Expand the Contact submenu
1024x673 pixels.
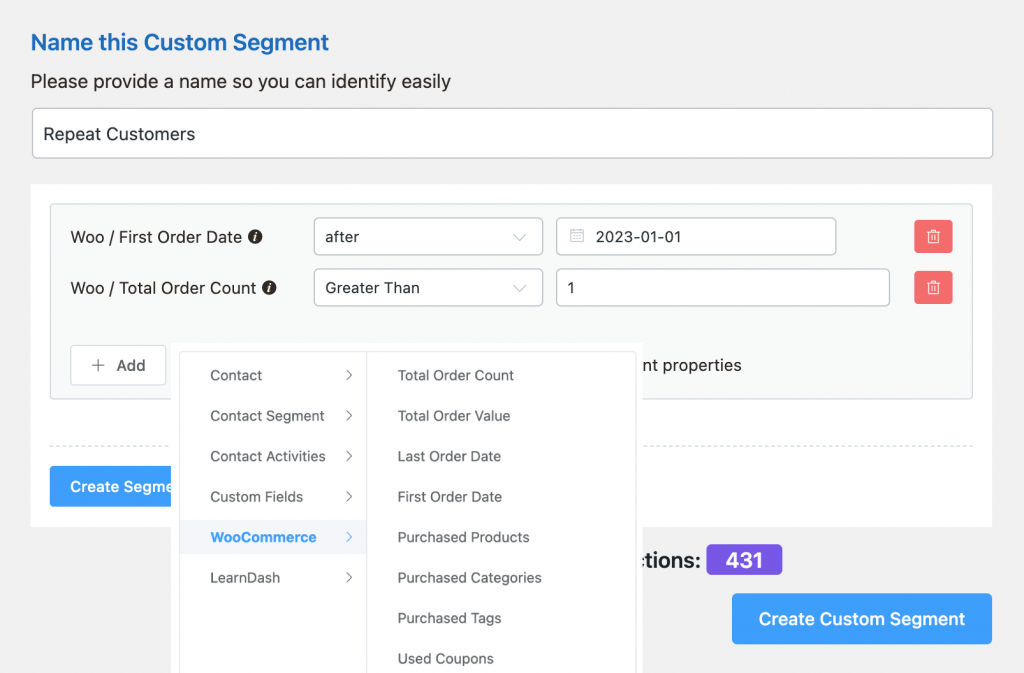pyautogui.click(x=273, y=375)
